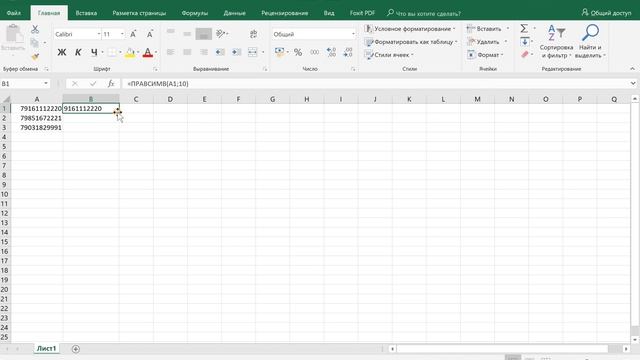
Task: Click the Fill down arrow icon
Action: coord(525,42)
